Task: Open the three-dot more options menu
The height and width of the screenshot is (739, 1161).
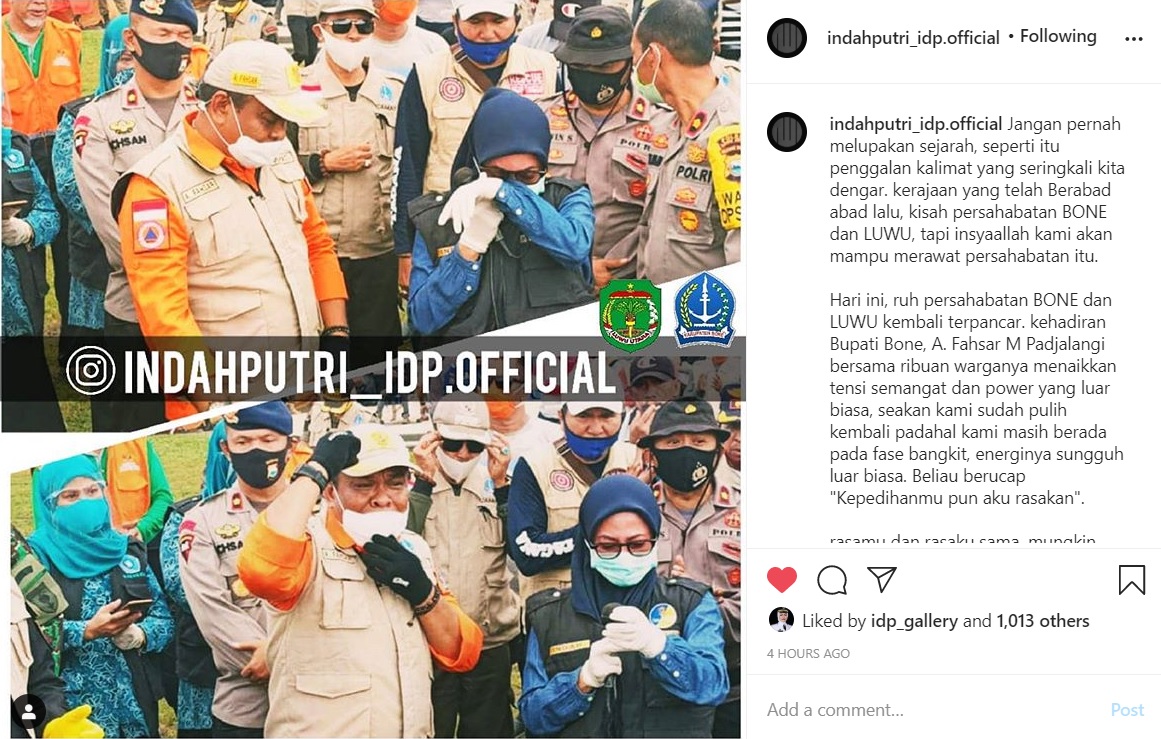Action: (x=1134, y=39)
